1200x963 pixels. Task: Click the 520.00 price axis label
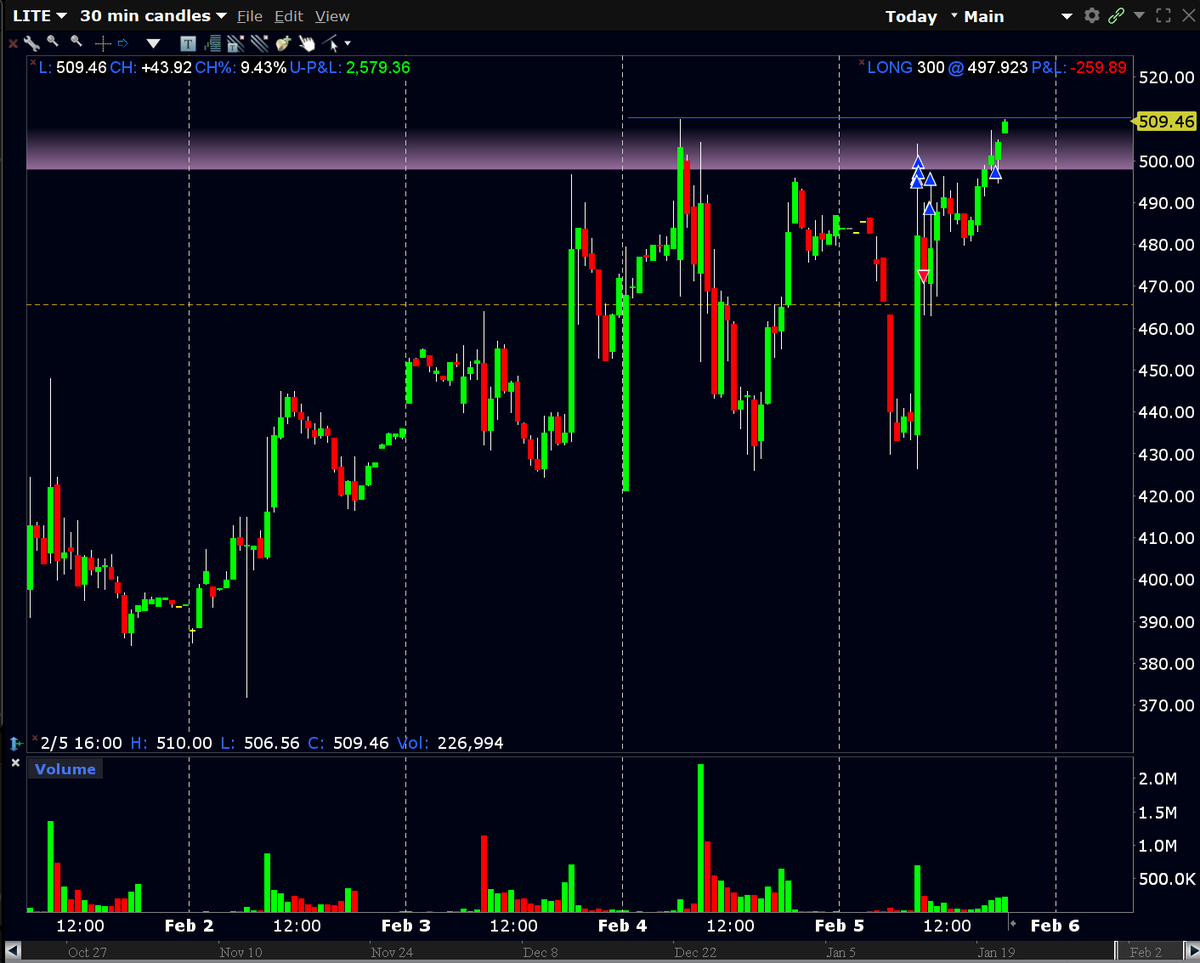(x=1168, y=77)
